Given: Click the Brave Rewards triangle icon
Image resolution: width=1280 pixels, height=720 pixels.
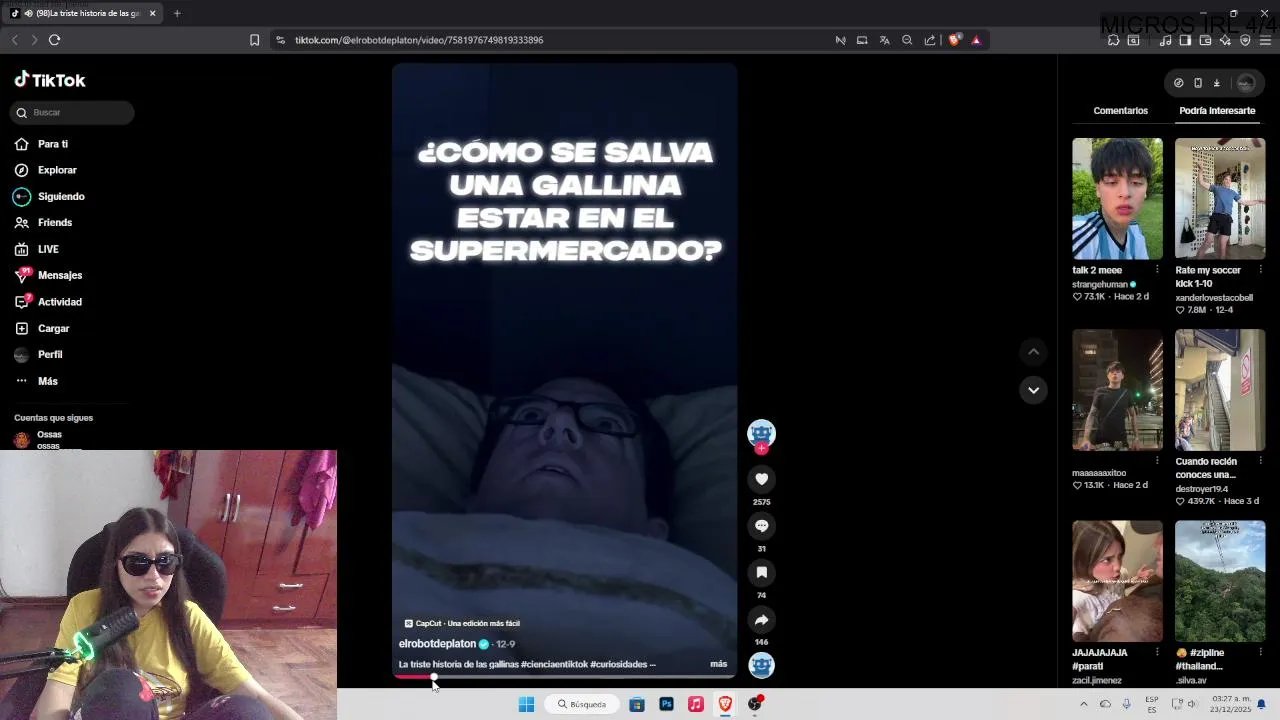Looking at the screenshot, I should pyautogui.click(x=976, y=40).
